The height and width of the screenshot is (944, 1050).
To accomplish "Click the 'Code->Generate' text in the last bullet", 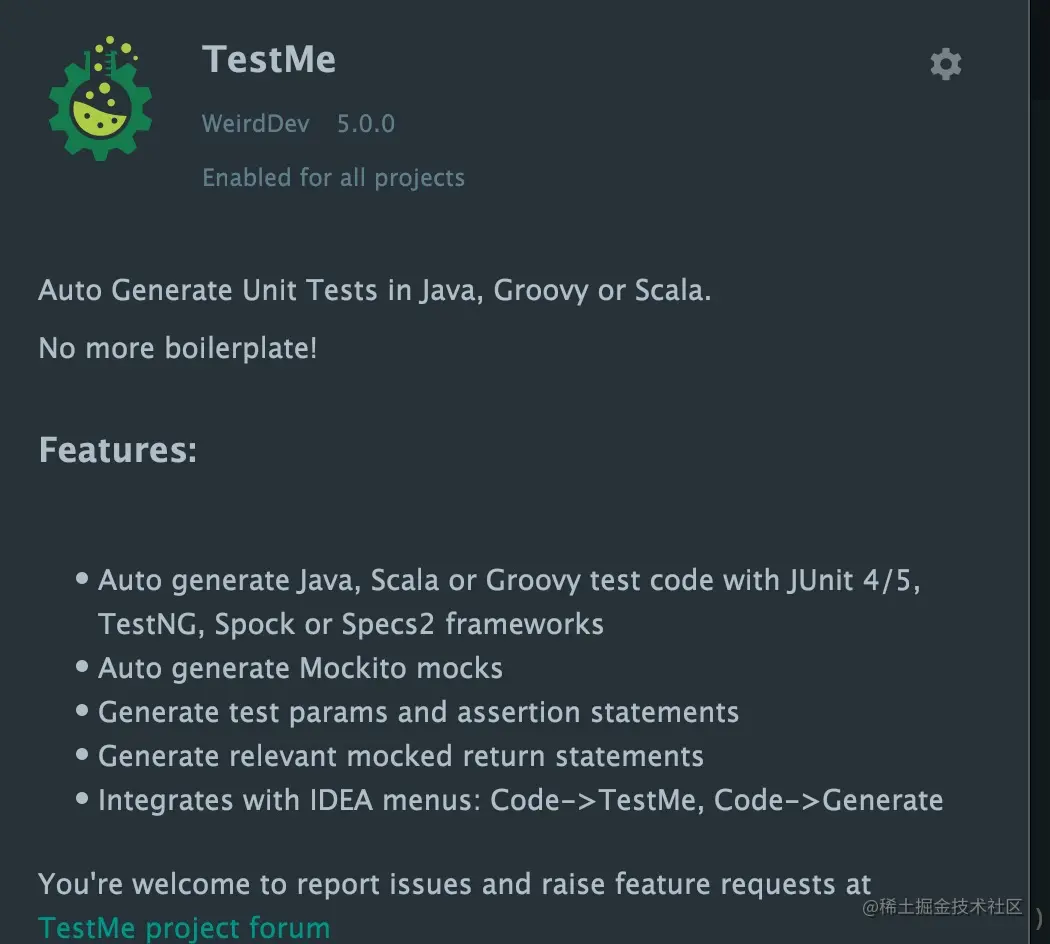I will (828, 800).
